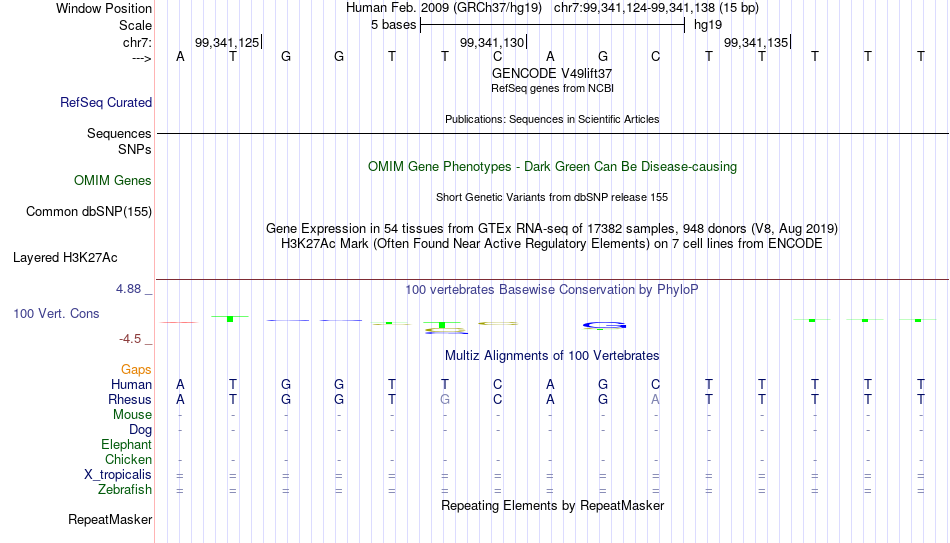The width and height of the screenshot is (950, 543).
Task: Open the OMIM Genes track label
Action: coord(113,181)
